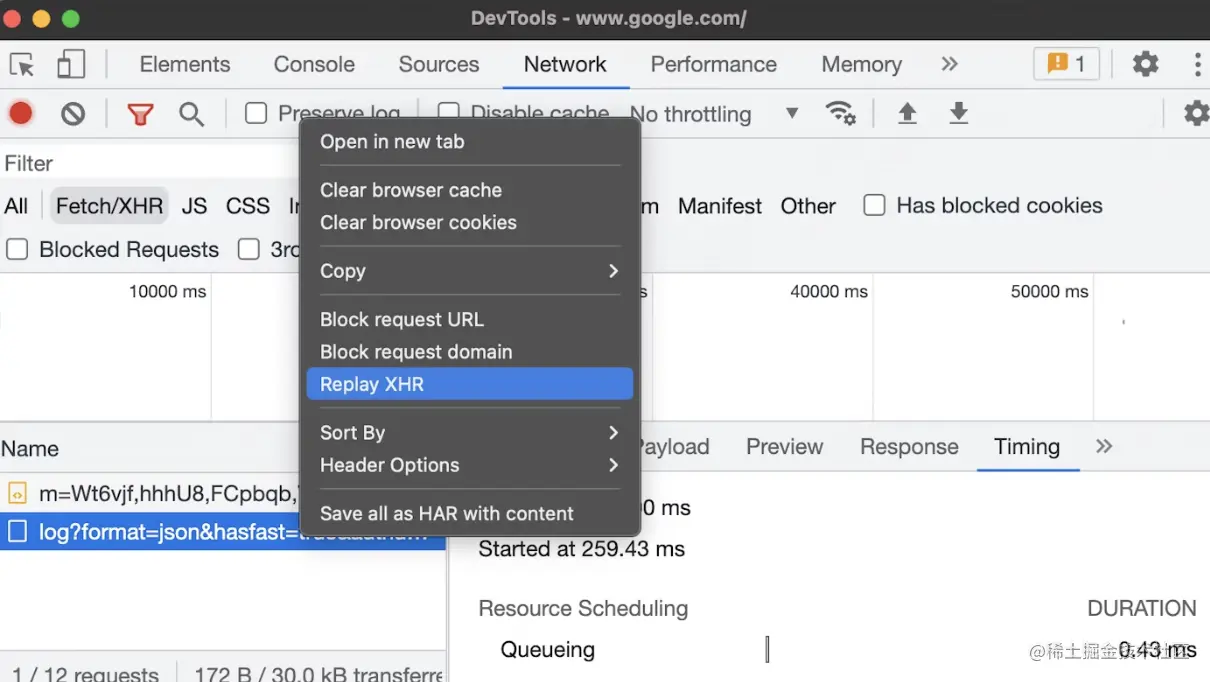Image resolution: width=1210 pixels, height=682 pixels.
Task: Click the import HAR upload arrow
Action: [907, 113]
